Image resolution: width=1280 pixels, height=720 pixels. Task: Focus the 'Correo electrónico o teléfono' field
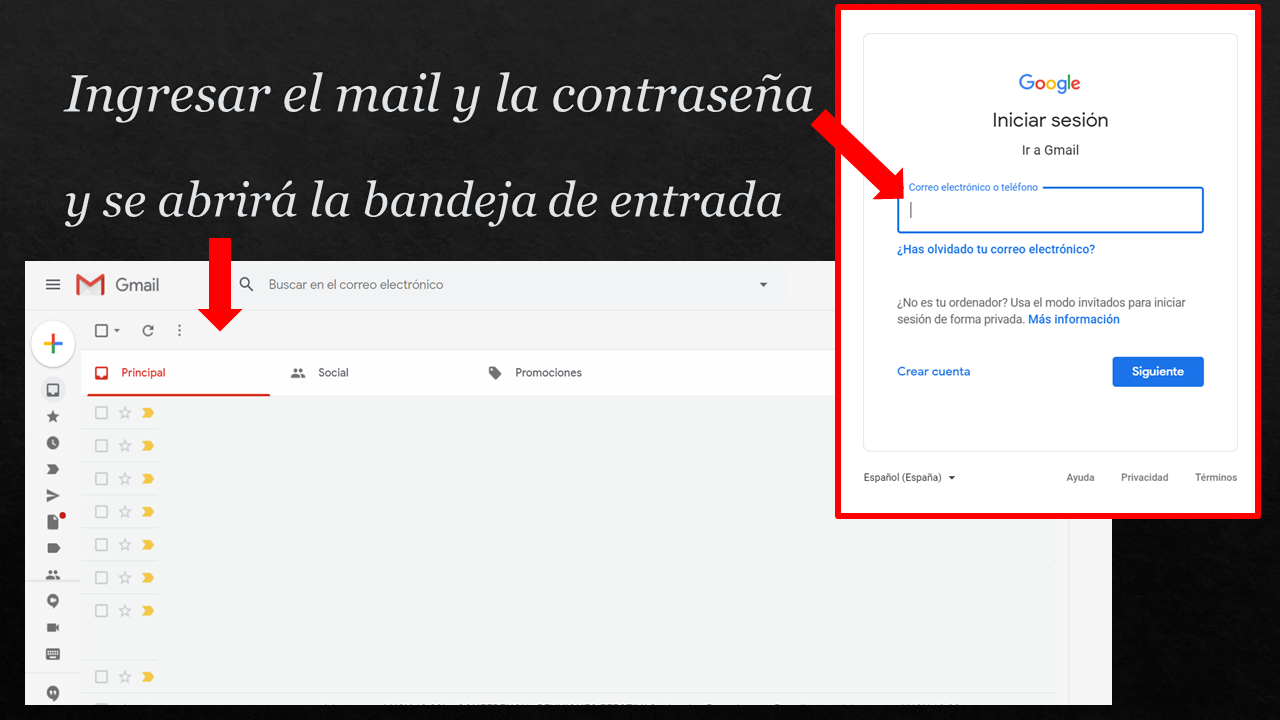pos(1050,210)
